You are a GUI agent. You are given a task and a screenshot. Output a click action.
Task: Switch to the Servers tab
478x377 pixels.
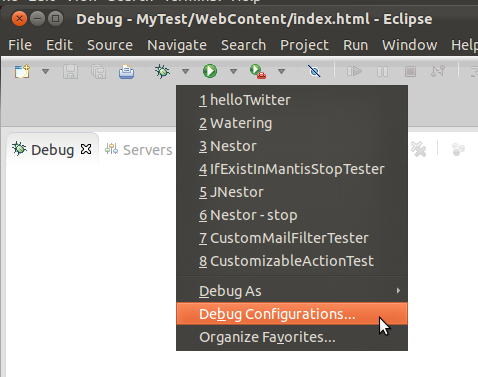click(139, 150)
